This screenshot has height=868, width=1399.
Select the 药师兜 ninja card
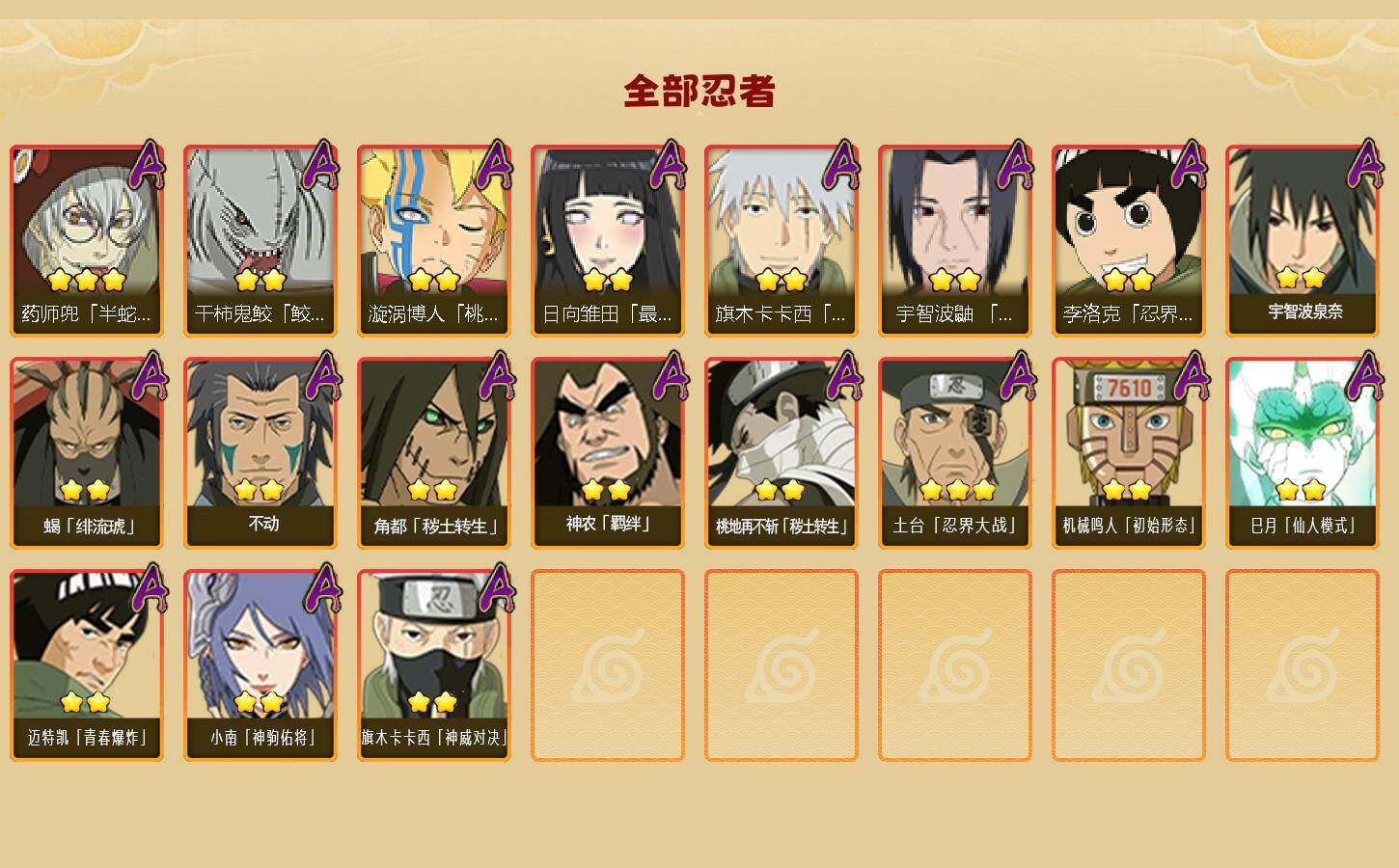[x=87, y=241]
